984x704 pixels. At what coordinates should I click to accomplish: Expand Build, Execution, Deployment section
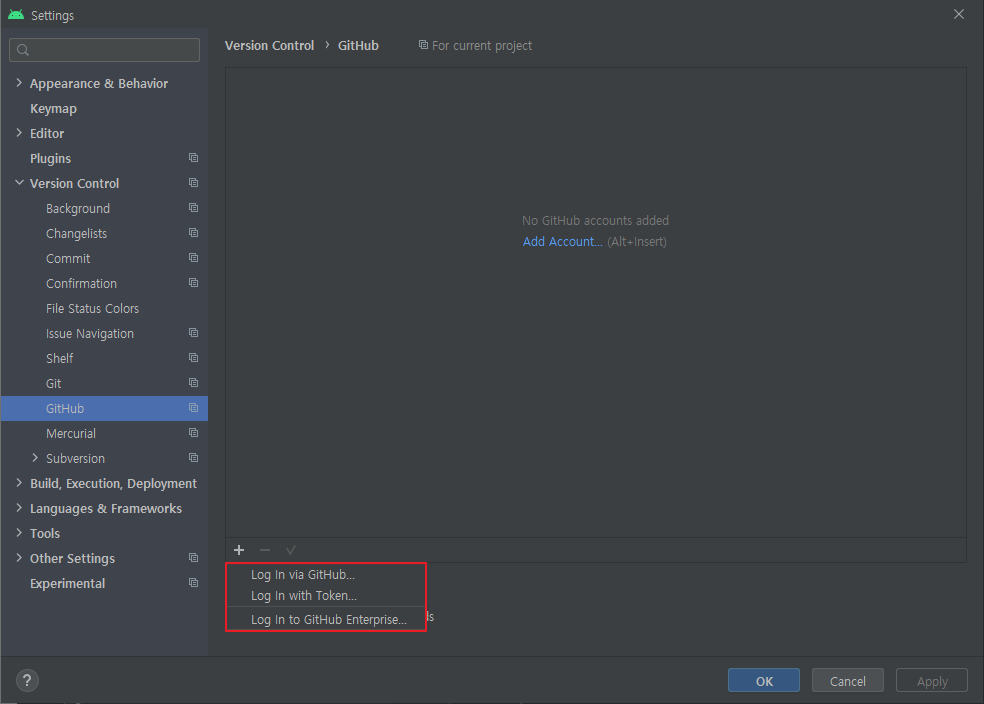pyautogui.click(x=19, y=483)
